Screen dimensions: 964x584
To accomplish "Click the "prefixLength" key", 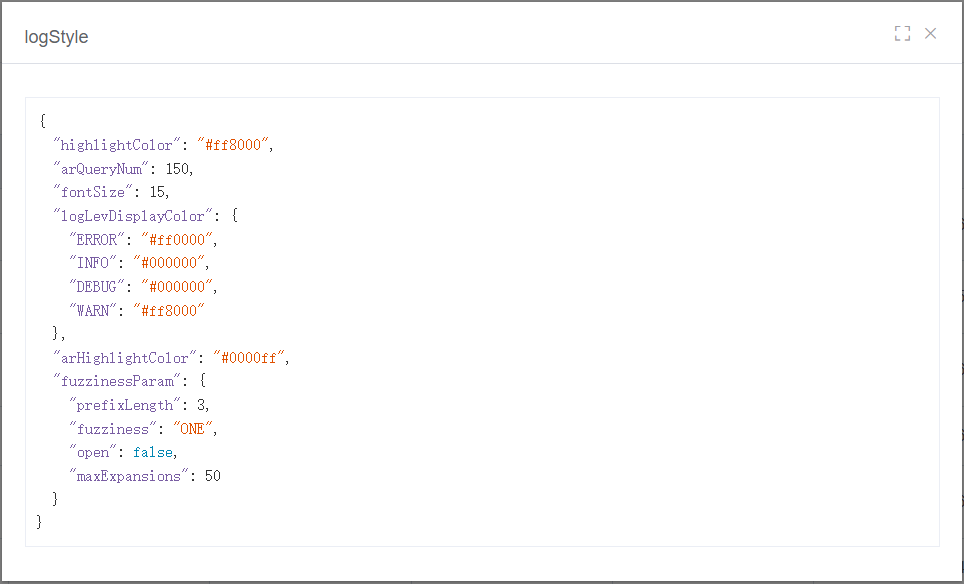I will coord(125,405).
